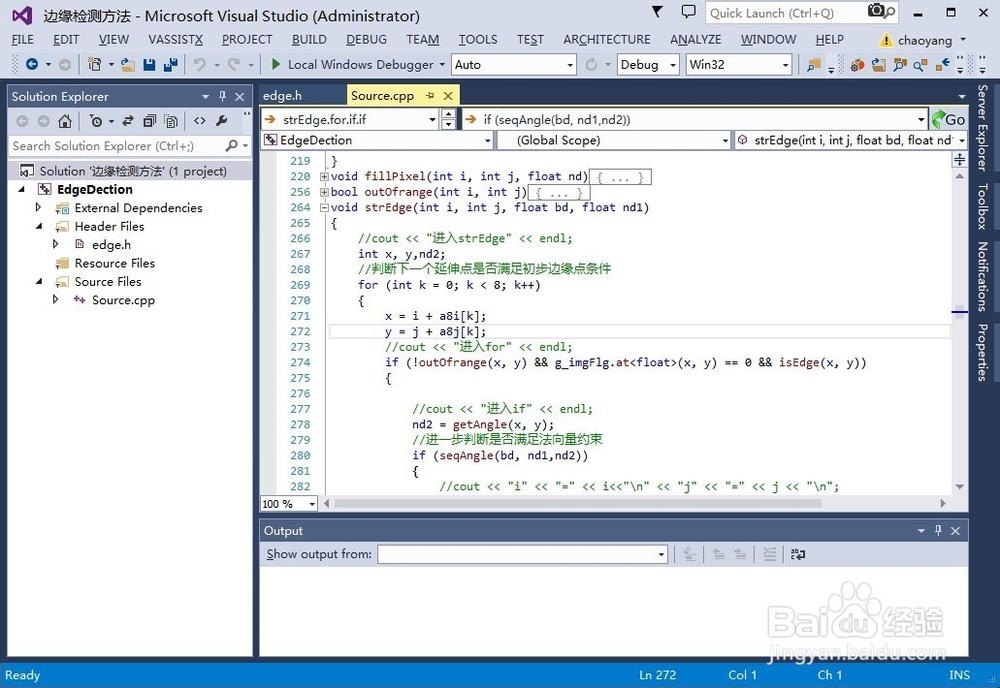
Task: Toggle auto-hide pin on Output panel
Action: pyautogui.click(x=938, y=531)
